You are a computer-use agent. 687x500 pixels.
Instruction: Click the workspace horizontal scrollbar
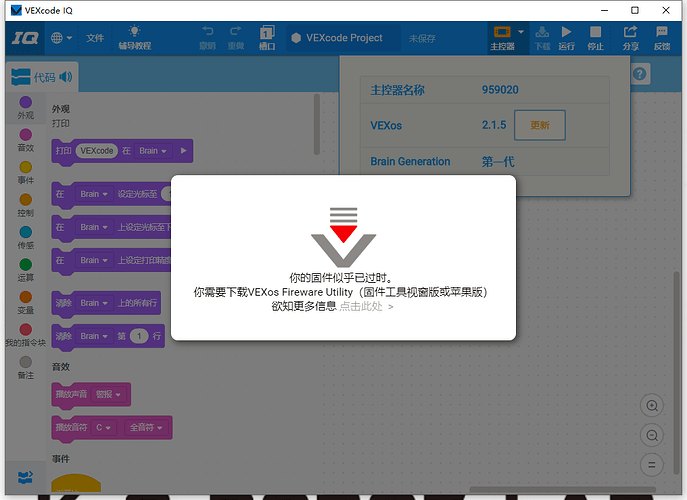tap(563, 489)
